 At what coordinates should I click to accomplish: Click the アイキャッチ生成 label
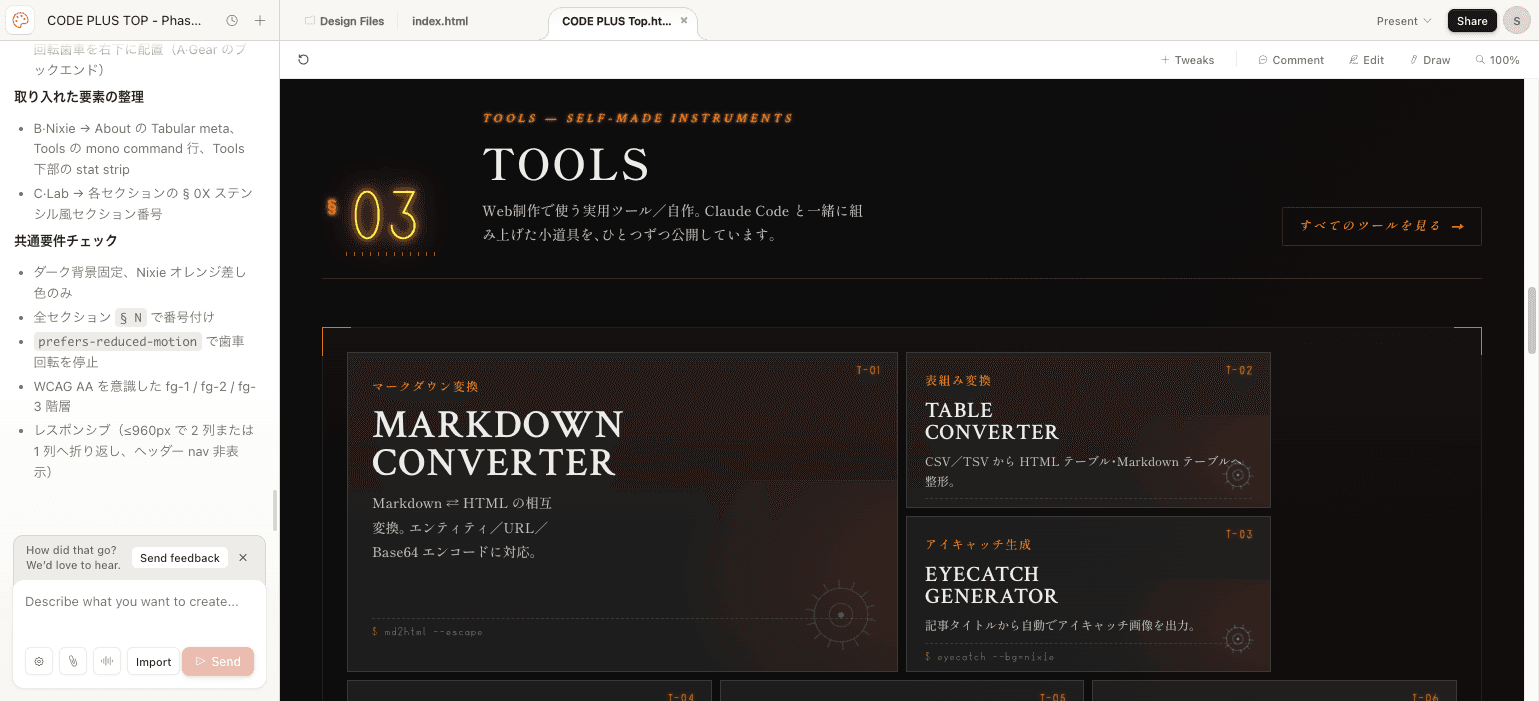tap(978, 545)
